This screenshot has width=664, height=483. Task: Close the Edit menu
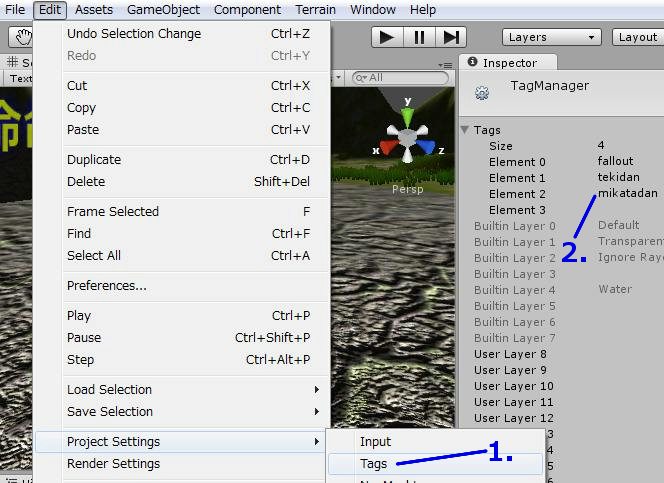50,9
